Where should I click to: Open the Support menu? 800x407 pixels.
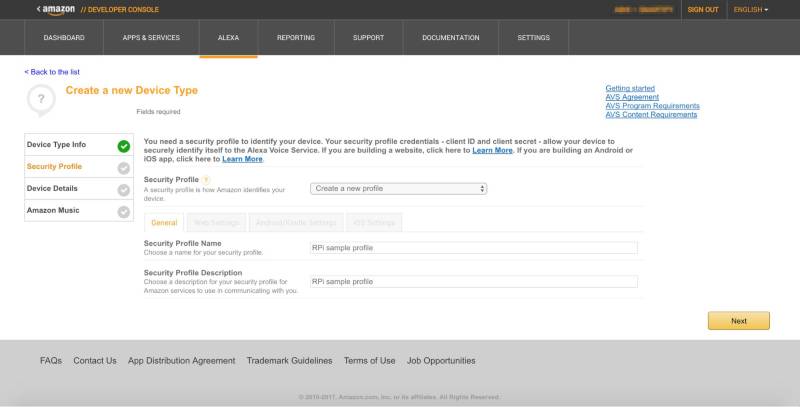pyautogui.click(x=368, y=37)
